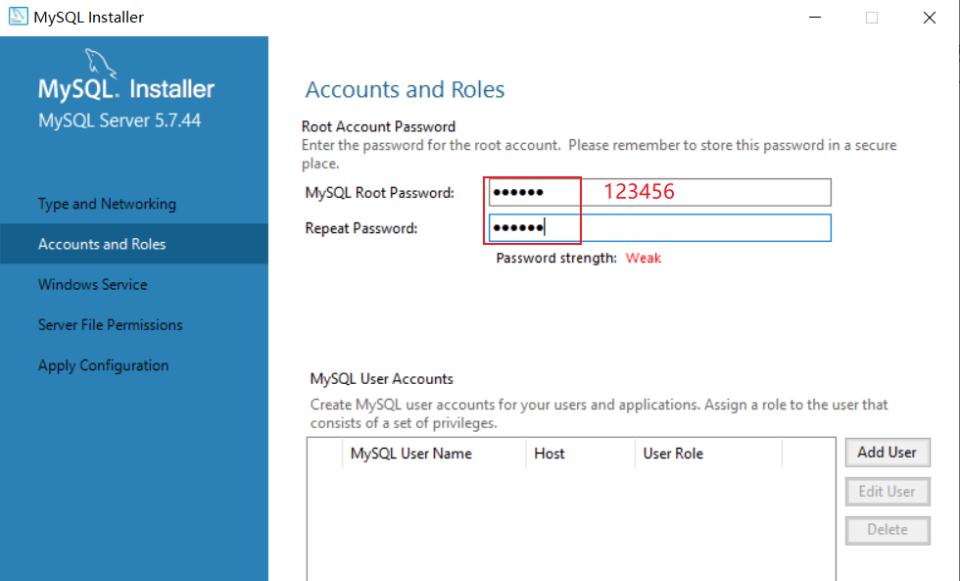Click the MySQL User Name column header

tap(433, 454)
